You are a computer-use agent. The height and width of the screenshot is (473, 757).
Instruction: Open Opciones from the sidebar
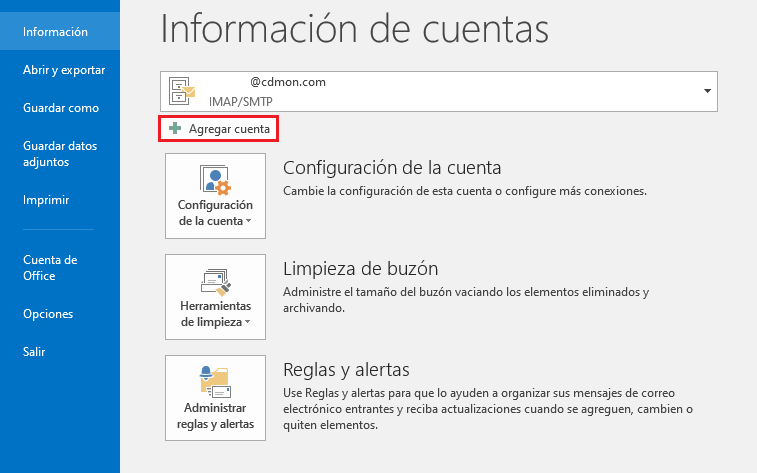pyautogui.click(x=48, y=314)
